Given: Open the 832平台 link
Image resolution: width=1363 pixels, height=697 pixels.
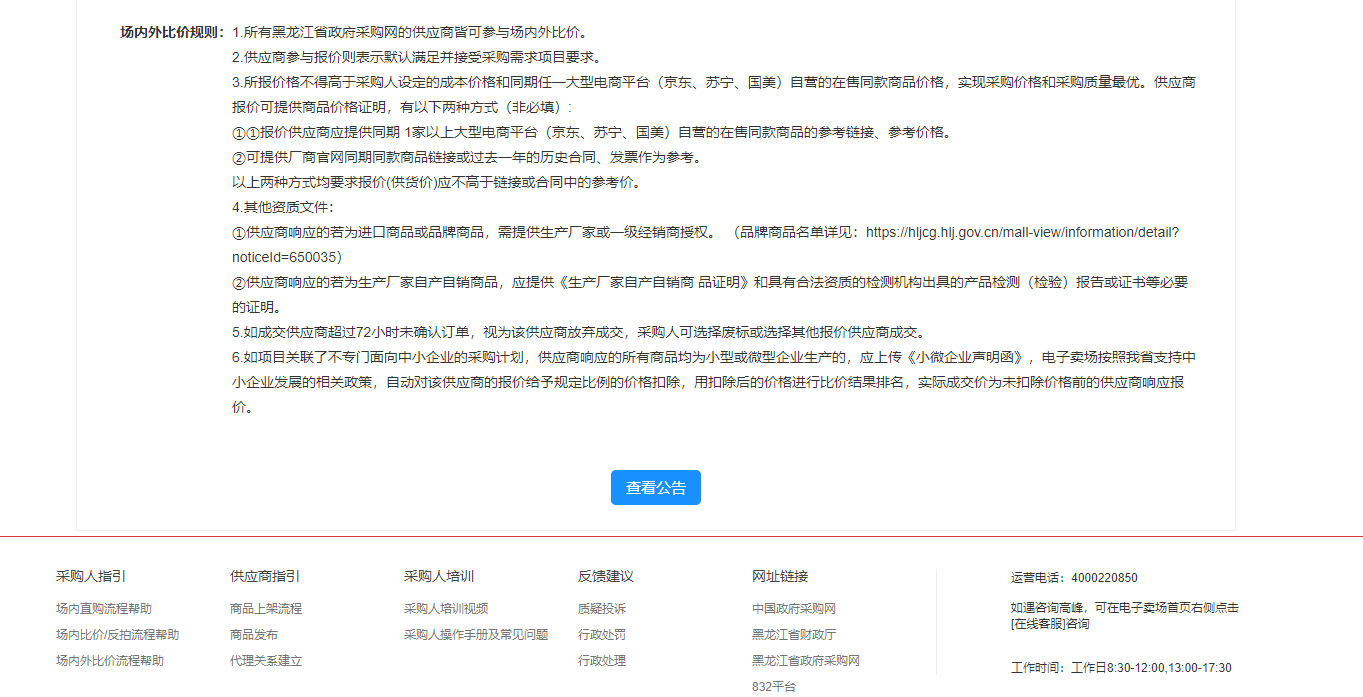Looking at the screenshot, I should (773, 686).
